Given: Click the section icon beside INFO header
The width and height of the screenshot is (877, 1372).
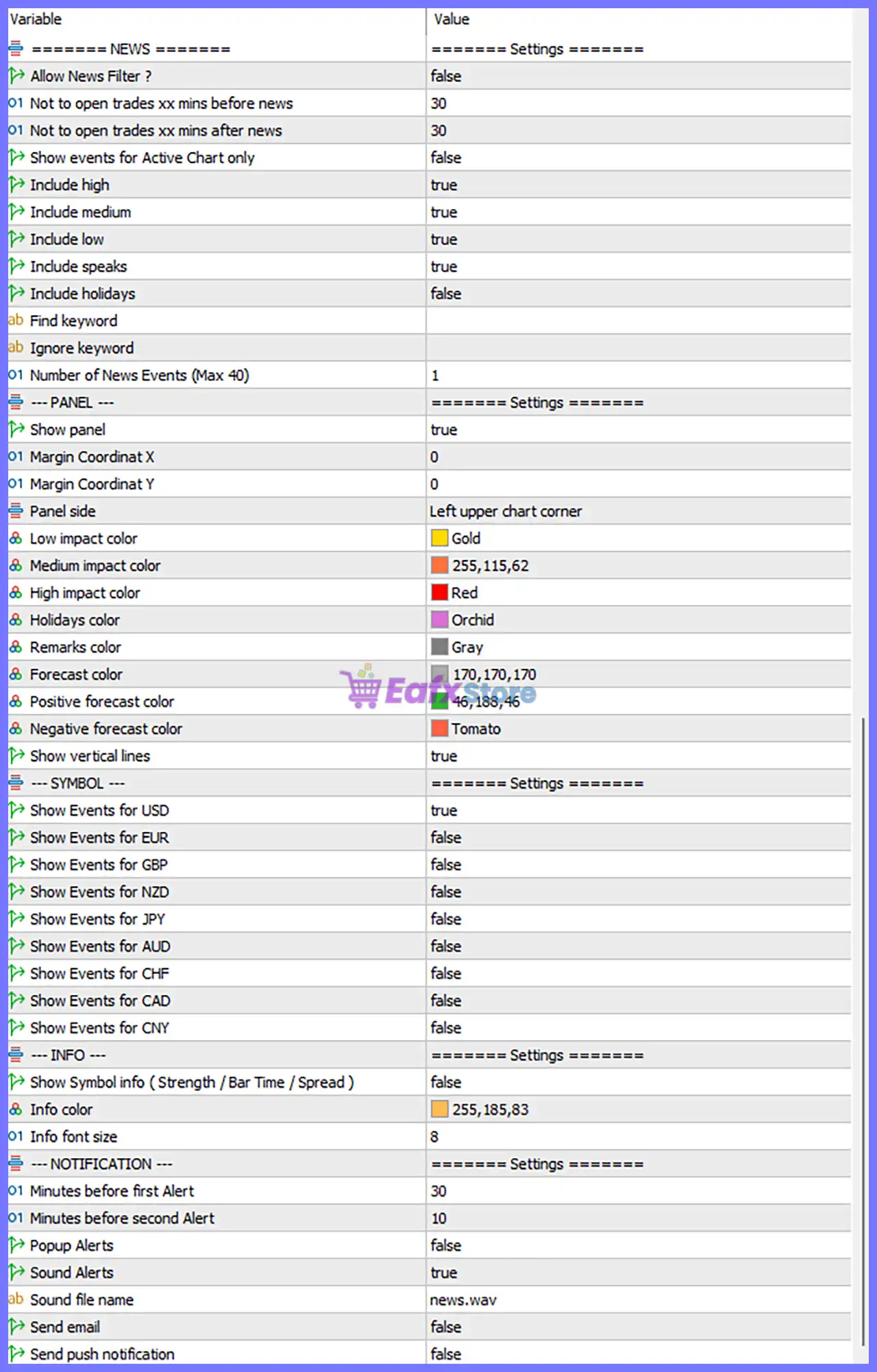Looking at the screenshot, I should [x=16, y=1055].
